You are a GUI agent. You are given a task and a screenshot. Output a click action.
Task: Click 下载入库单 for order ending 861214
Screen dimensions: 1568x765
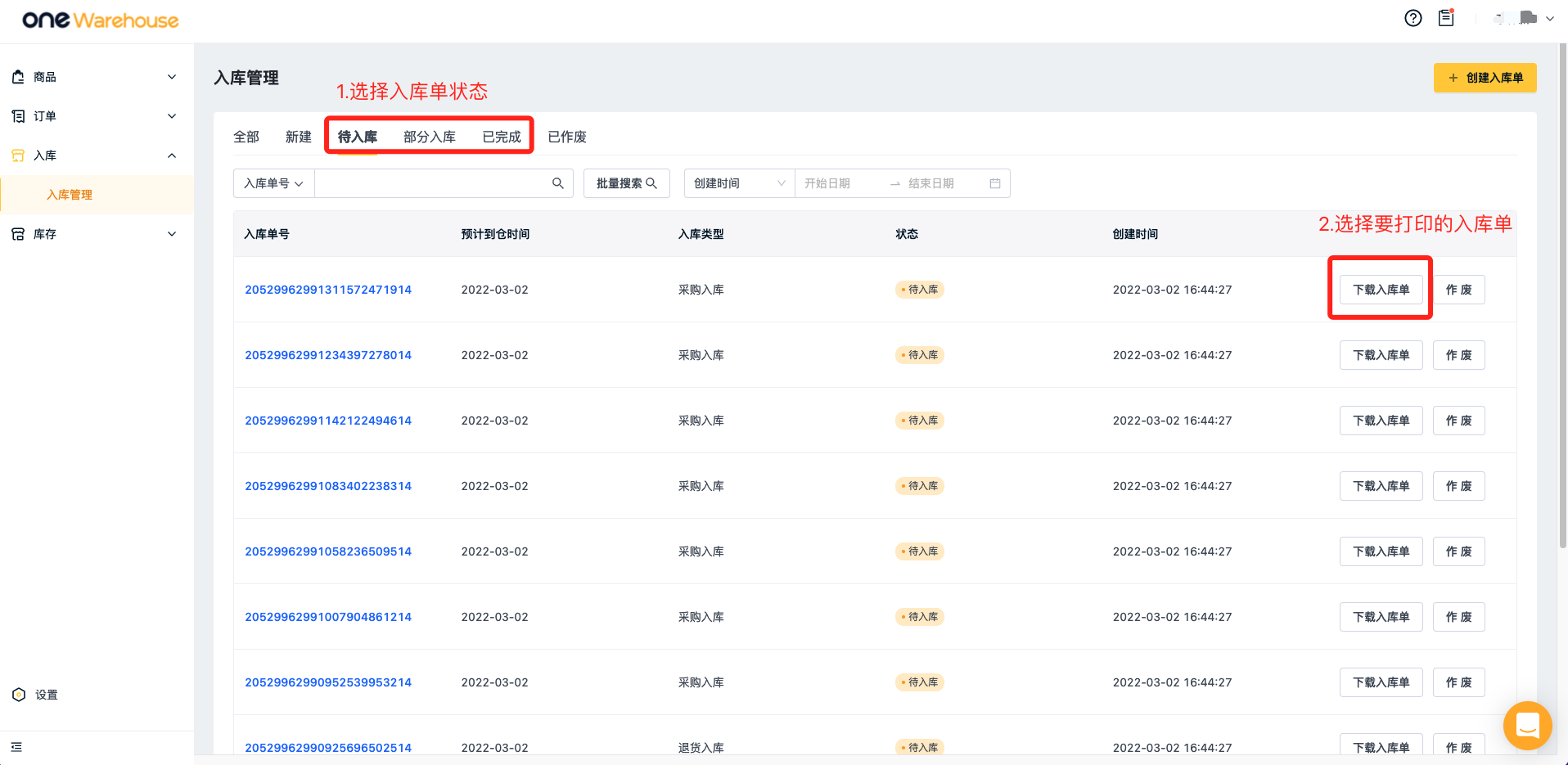click(1381, 617)
